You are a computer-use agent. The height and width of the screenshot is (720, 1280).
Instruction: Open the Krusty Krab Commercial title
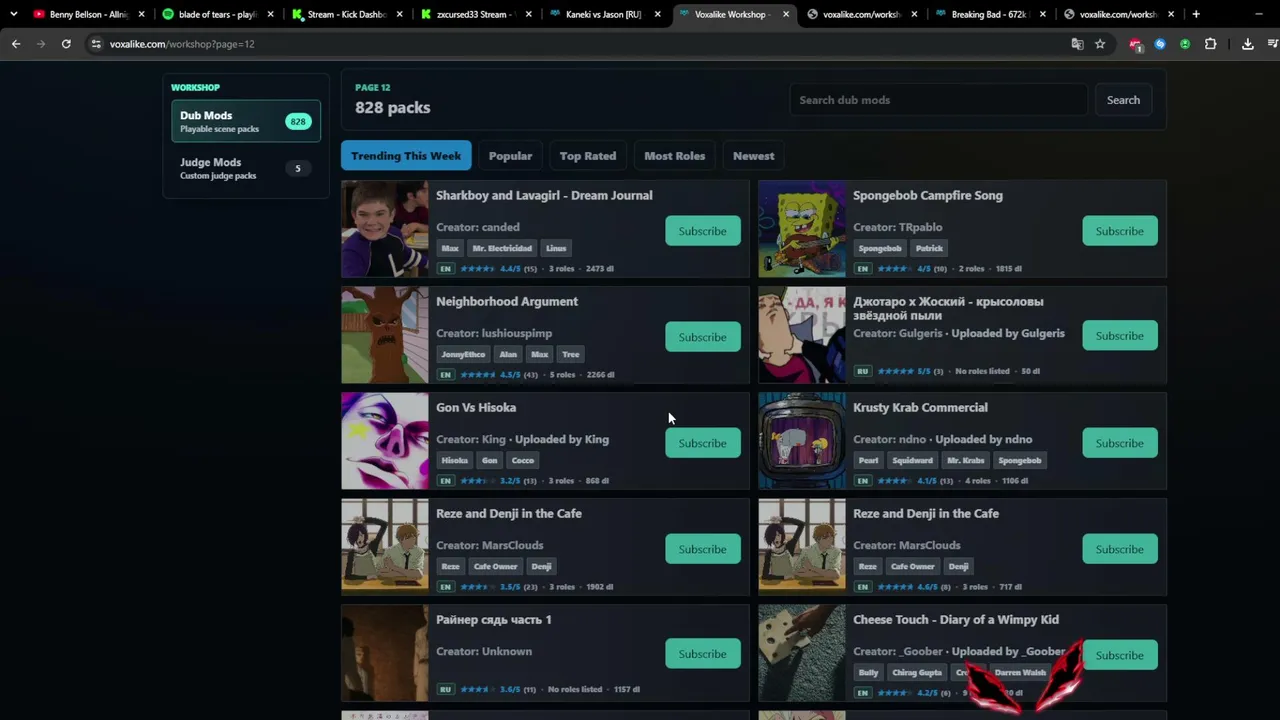tap(920, 407)
